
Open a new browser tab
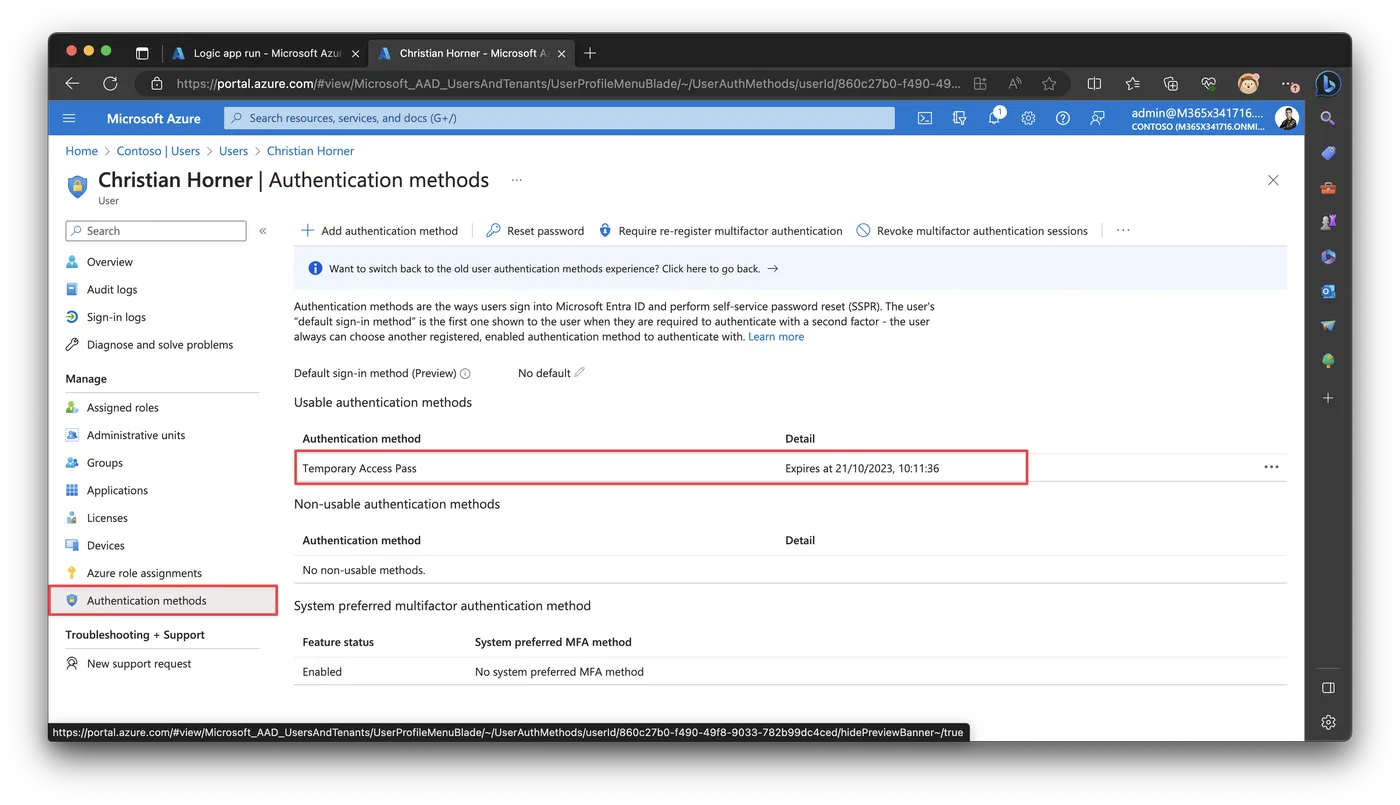590,53
